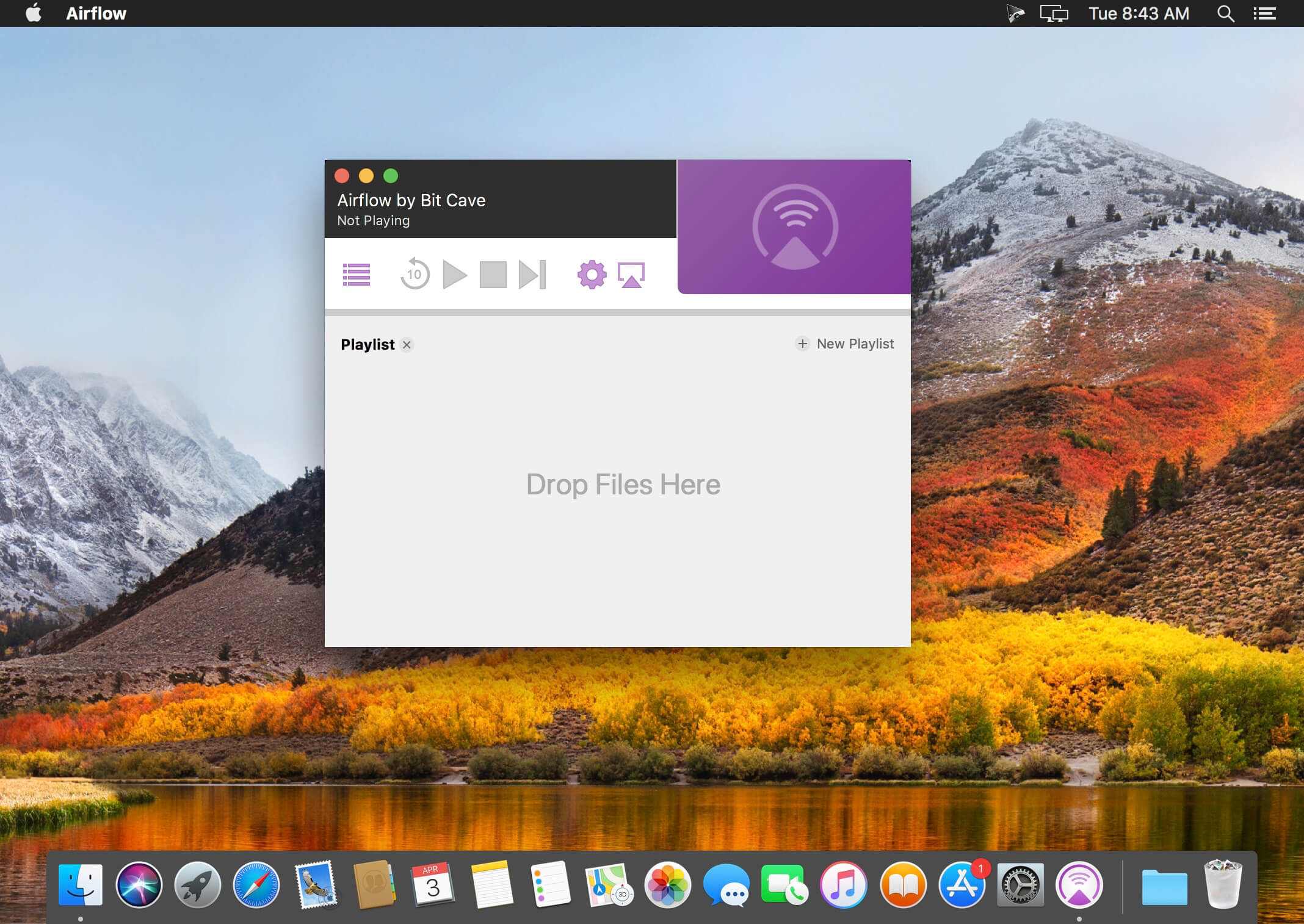Select the Airflow menu bar item

pos(97,13)
